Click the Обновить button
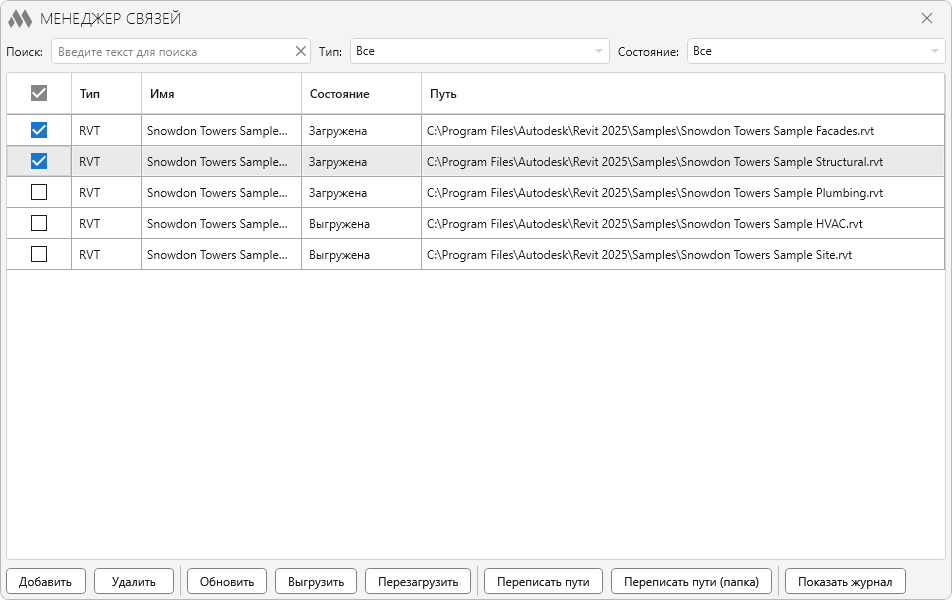Screen dimensions: 952x600 (227, 581)
